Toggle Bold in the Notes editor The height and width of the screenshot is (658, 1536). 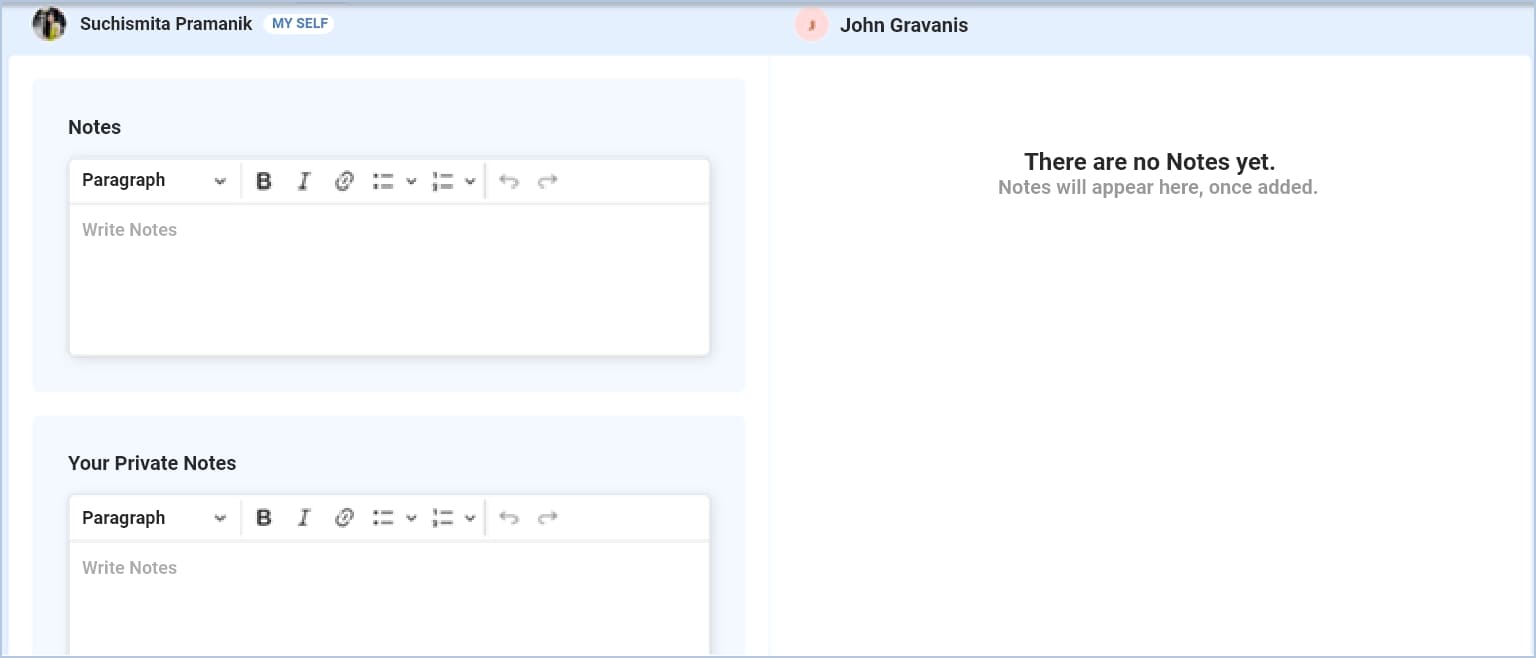(x=264, y=181)
